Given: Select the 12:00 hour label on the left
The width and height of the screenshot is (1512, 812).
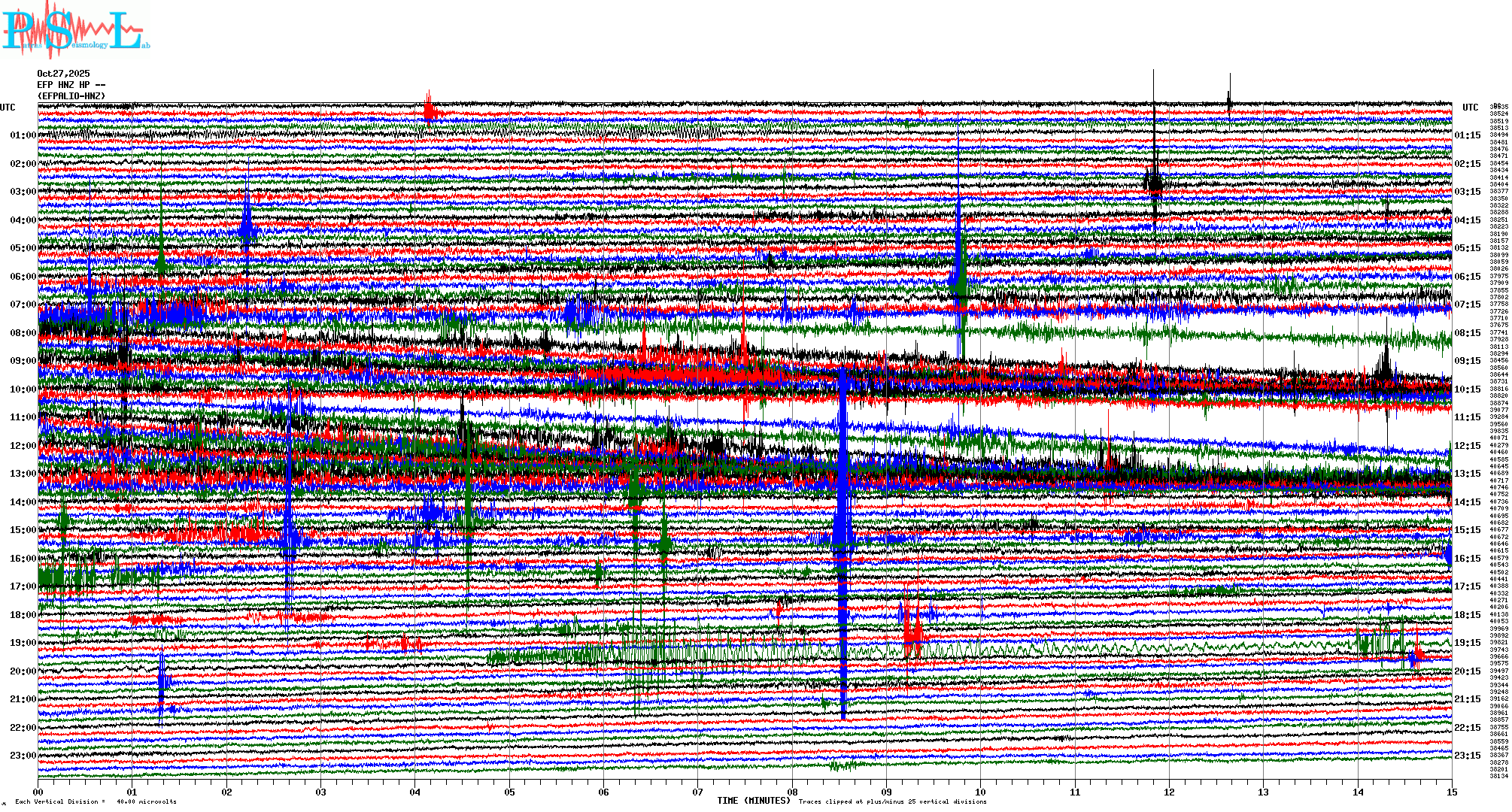Looking at the screenshot, I should (23, 446).
